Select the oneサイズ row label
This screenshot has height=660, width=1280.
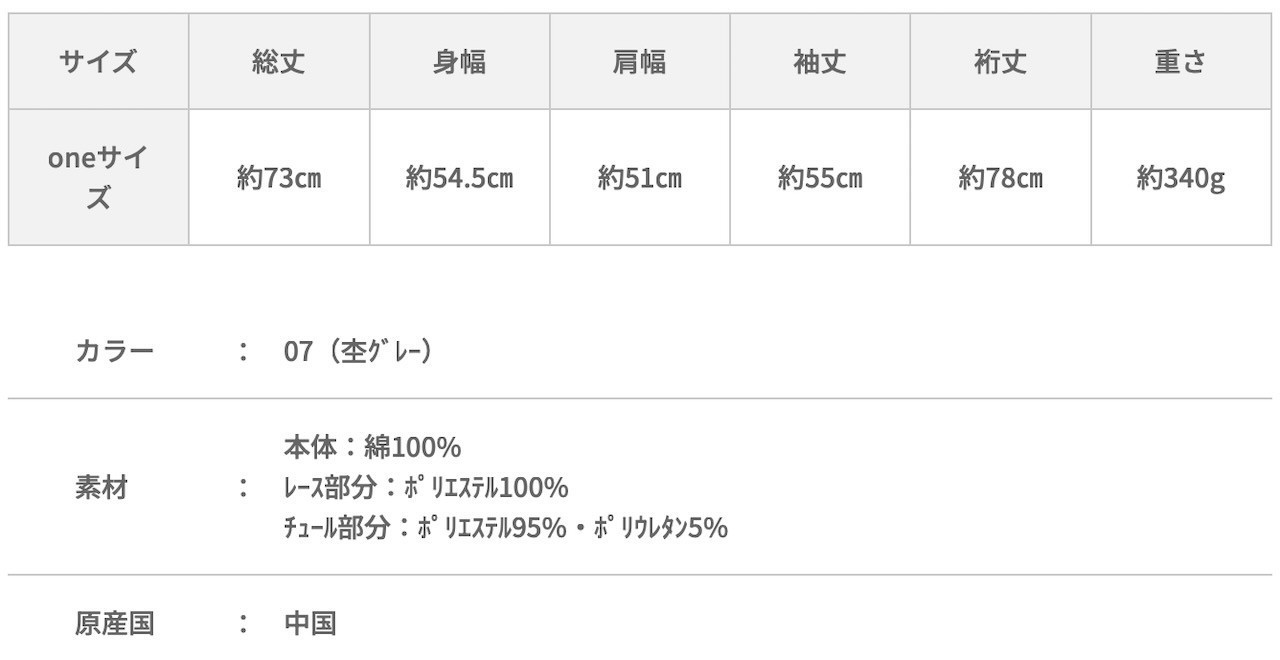(x=98, y=177)
